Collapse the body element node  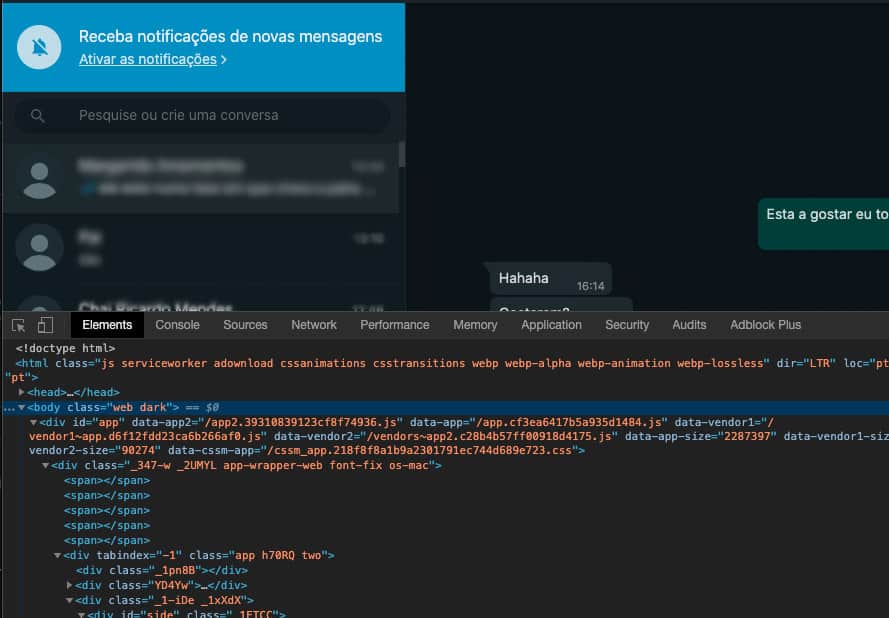point(22,407)
